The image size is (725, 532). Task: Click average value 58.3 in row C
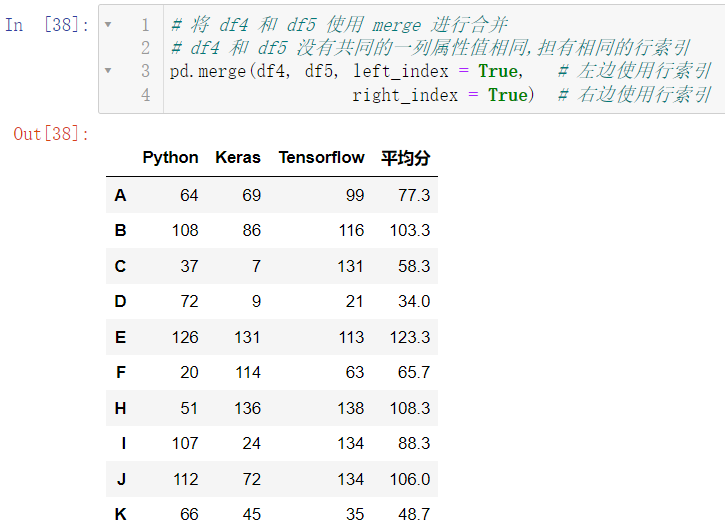tap(414, 267)
